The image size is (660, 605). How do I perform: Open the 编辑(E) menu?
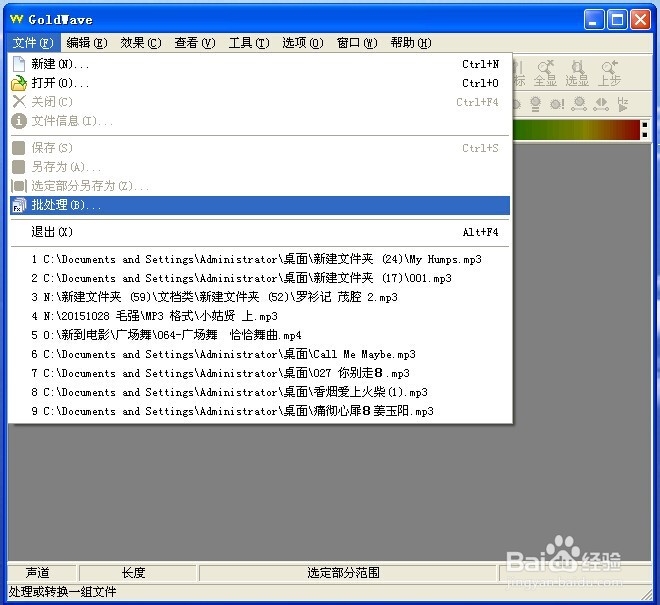click(87, 43)
